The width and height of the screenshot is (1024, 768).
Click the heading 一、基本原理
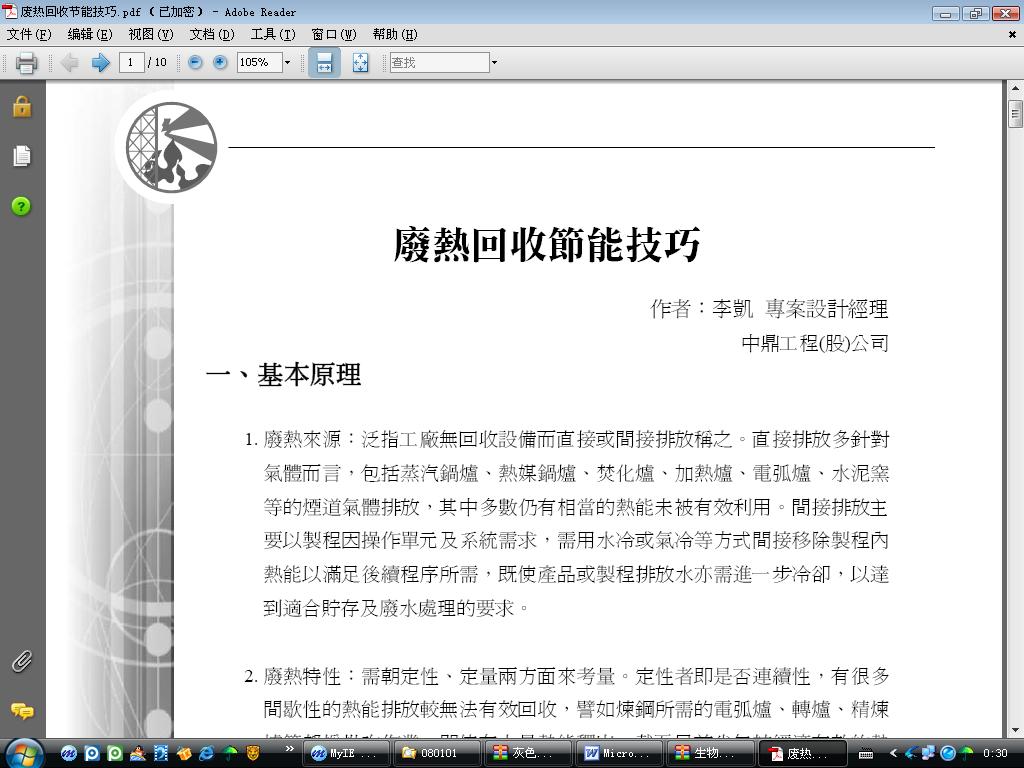(283, 375)
